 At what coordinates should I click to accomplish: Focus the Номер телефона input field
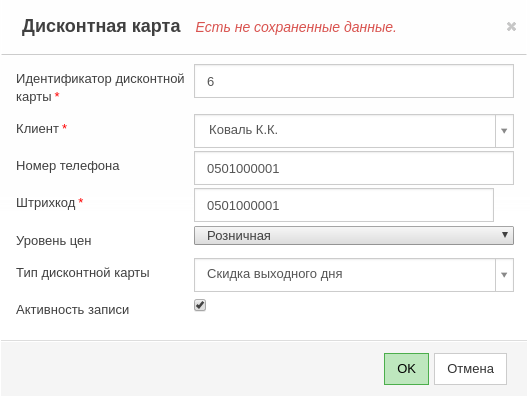354,168
